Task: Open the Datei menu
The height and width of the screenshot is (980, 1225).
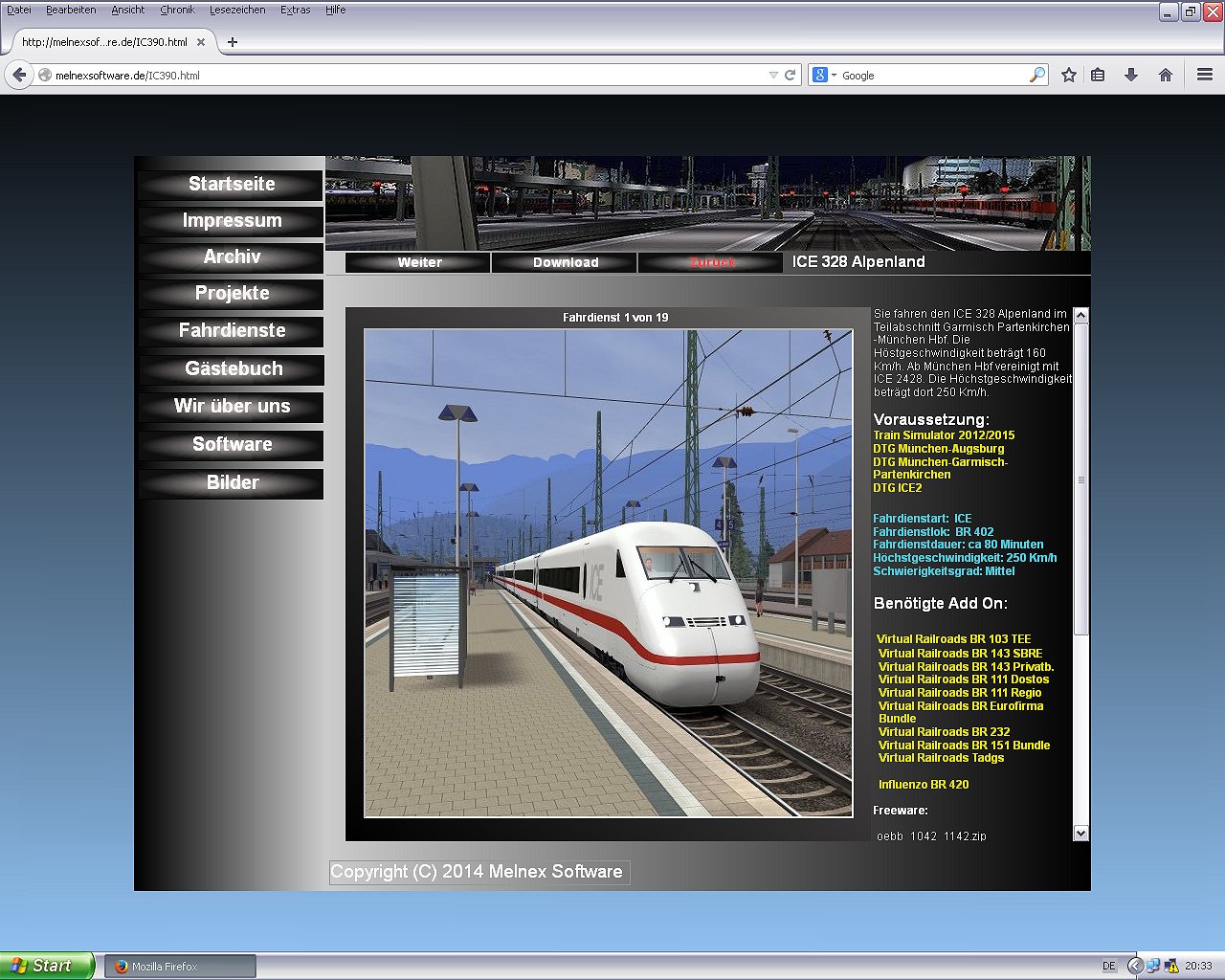Action: [19, 10]
